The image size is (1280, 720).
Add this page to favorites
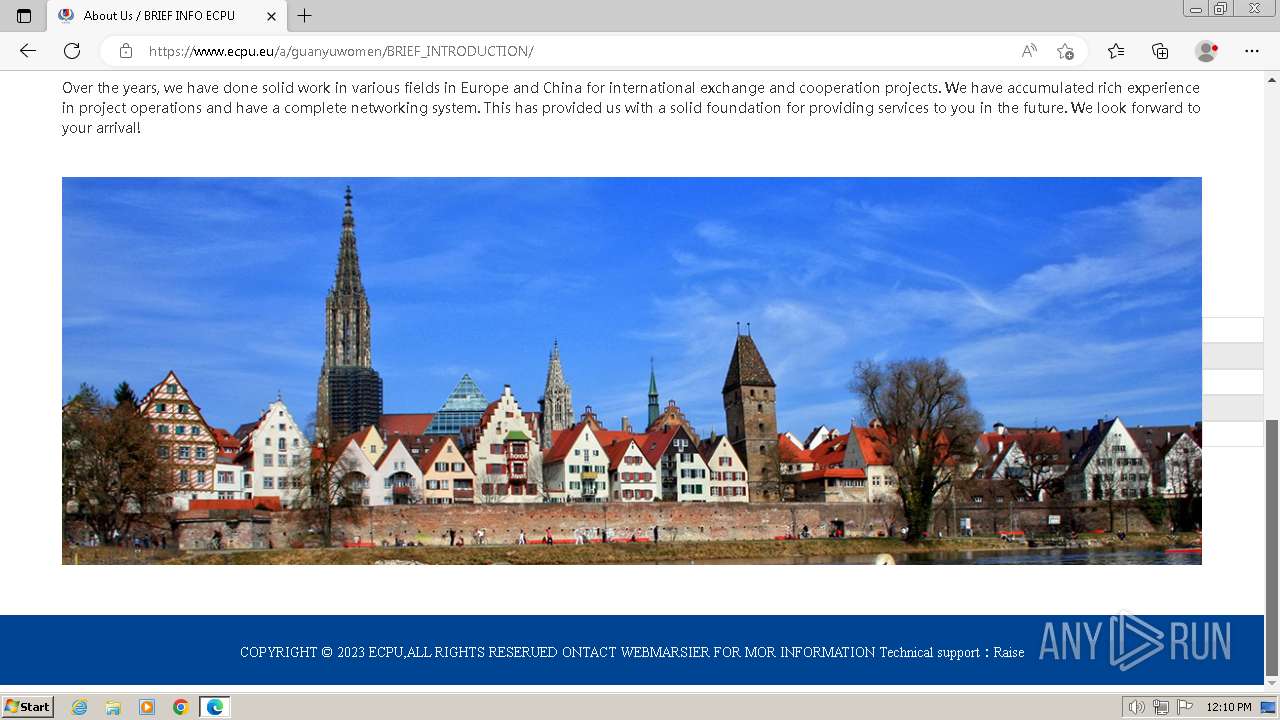click(1065, 51)
